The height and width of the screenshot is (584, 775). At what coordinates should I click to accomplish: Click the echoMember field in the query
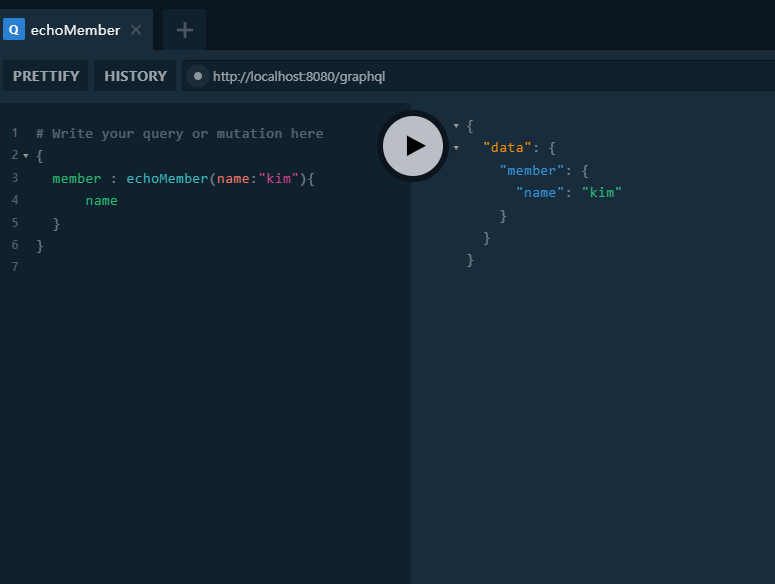tap(167, 178)
